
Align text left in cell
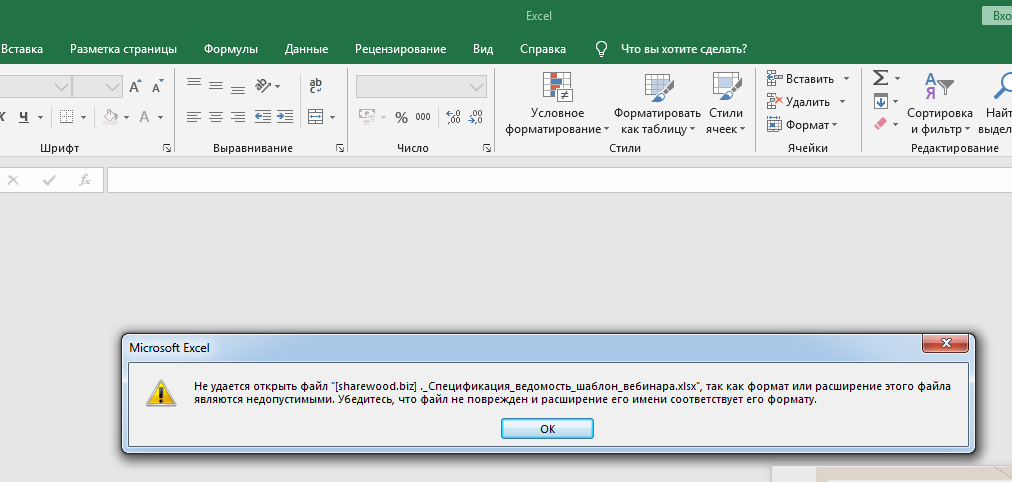coord(194,117)
